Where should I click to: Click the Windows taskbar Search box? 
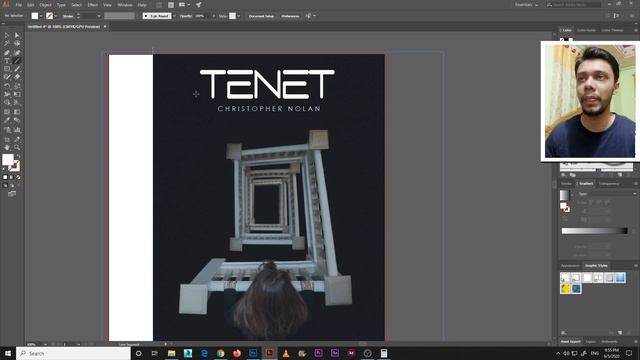[73, 353]
